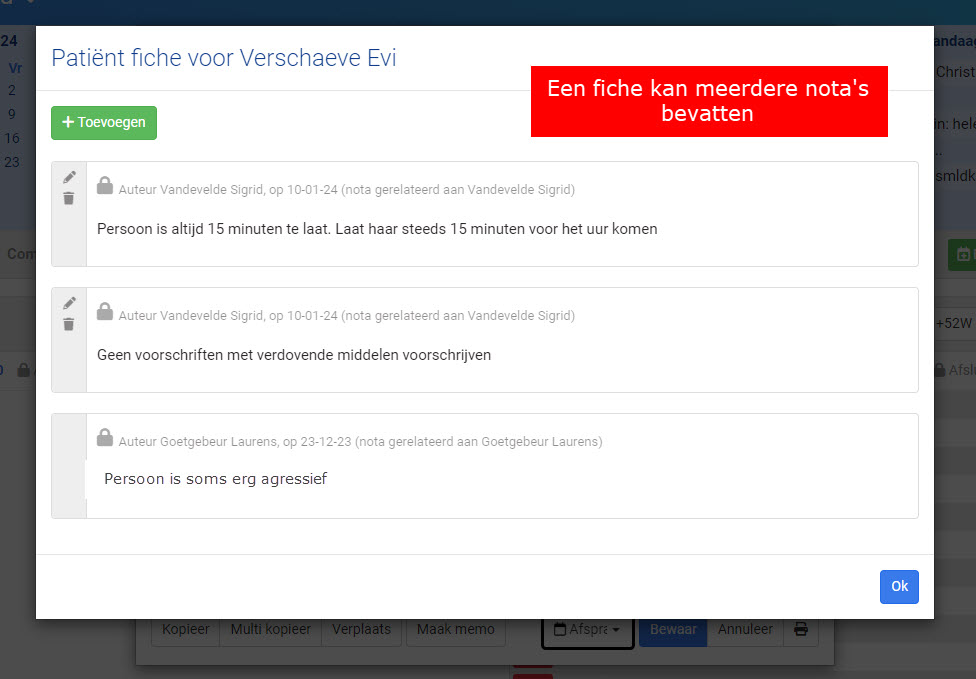Open the Afspraak dropdown

(587, 630)
